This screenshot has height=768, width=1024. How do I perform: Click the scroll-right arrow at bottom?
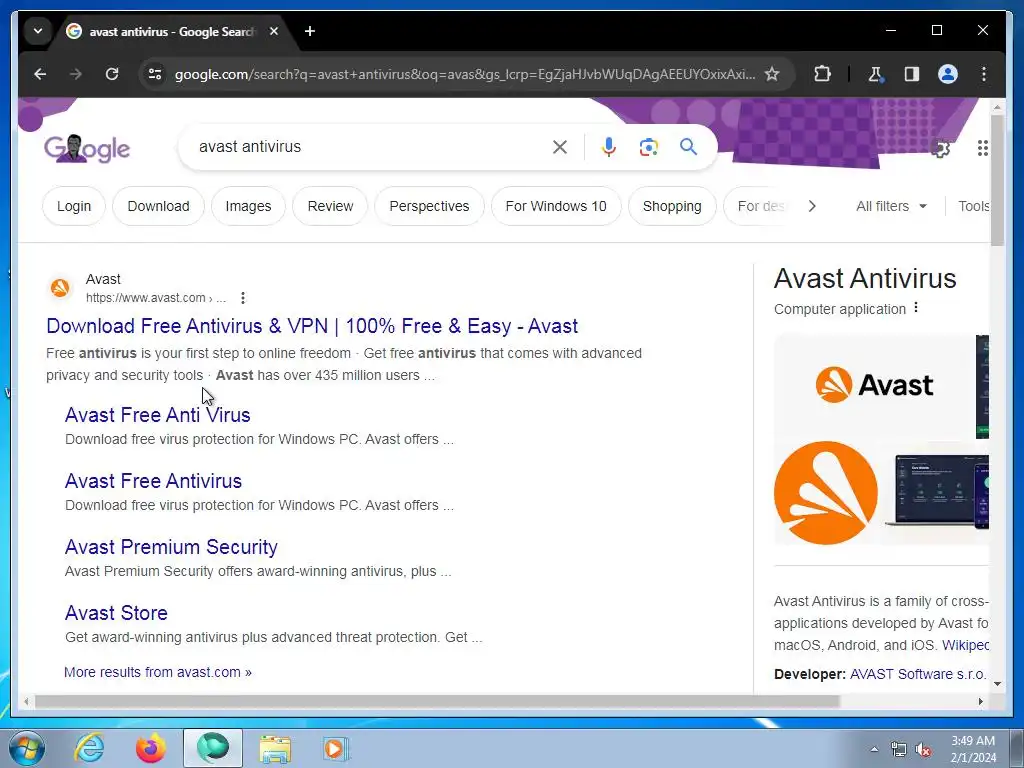[980, 701]
